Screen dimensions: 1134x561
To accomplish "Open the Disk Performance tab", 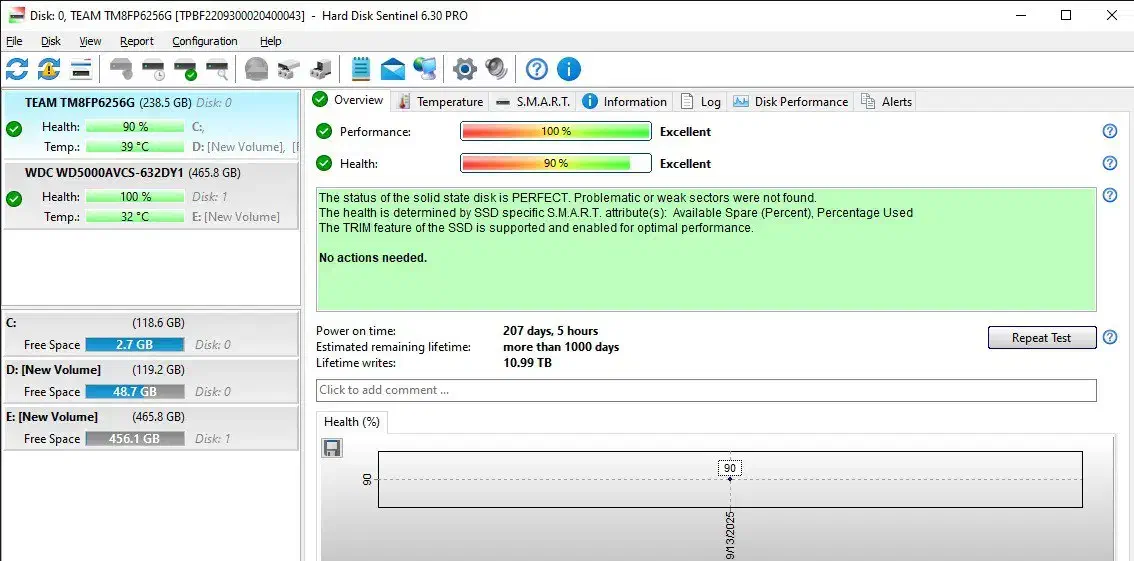I will tap(791, 101).
